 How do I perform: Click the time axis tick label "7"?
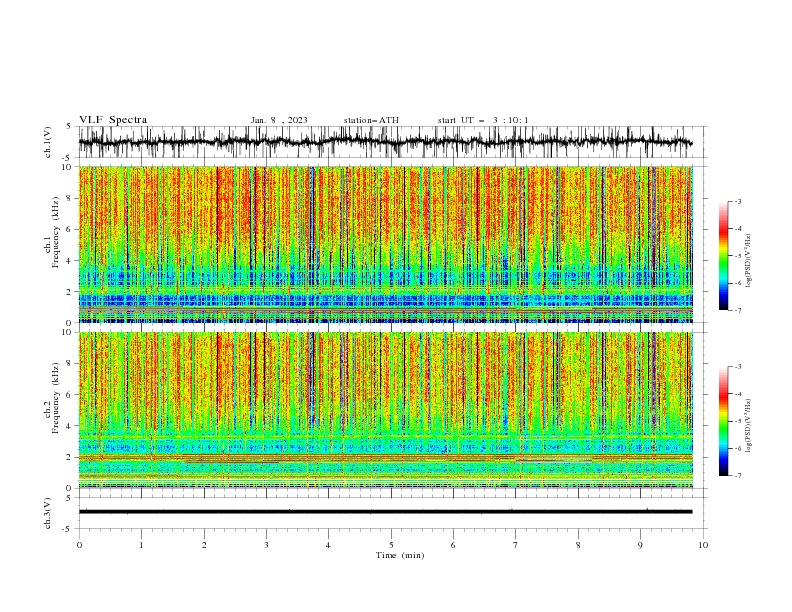[x=516, y=545]
